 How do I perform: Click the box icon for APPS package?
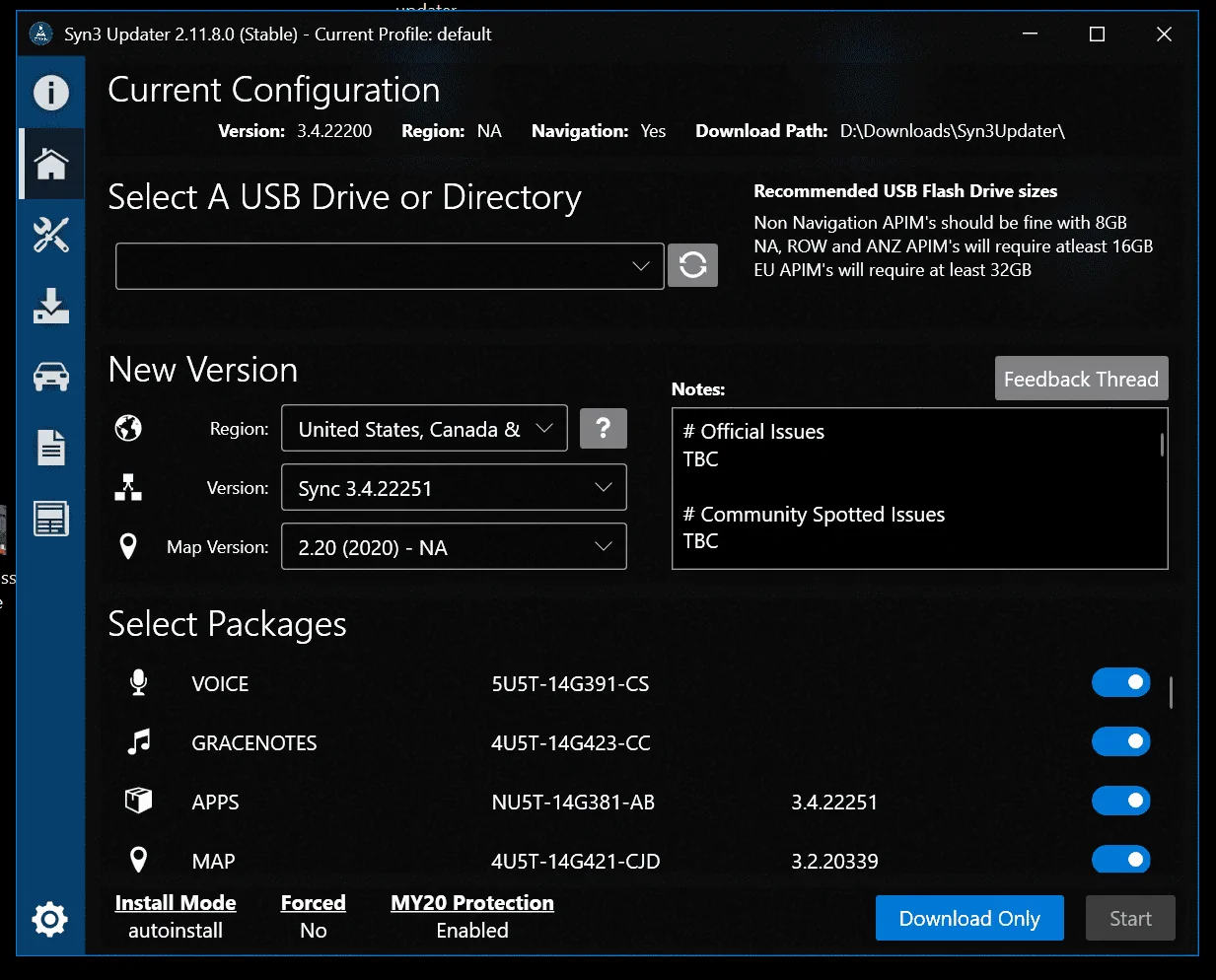pyautogui.click(x=139, y=800)
